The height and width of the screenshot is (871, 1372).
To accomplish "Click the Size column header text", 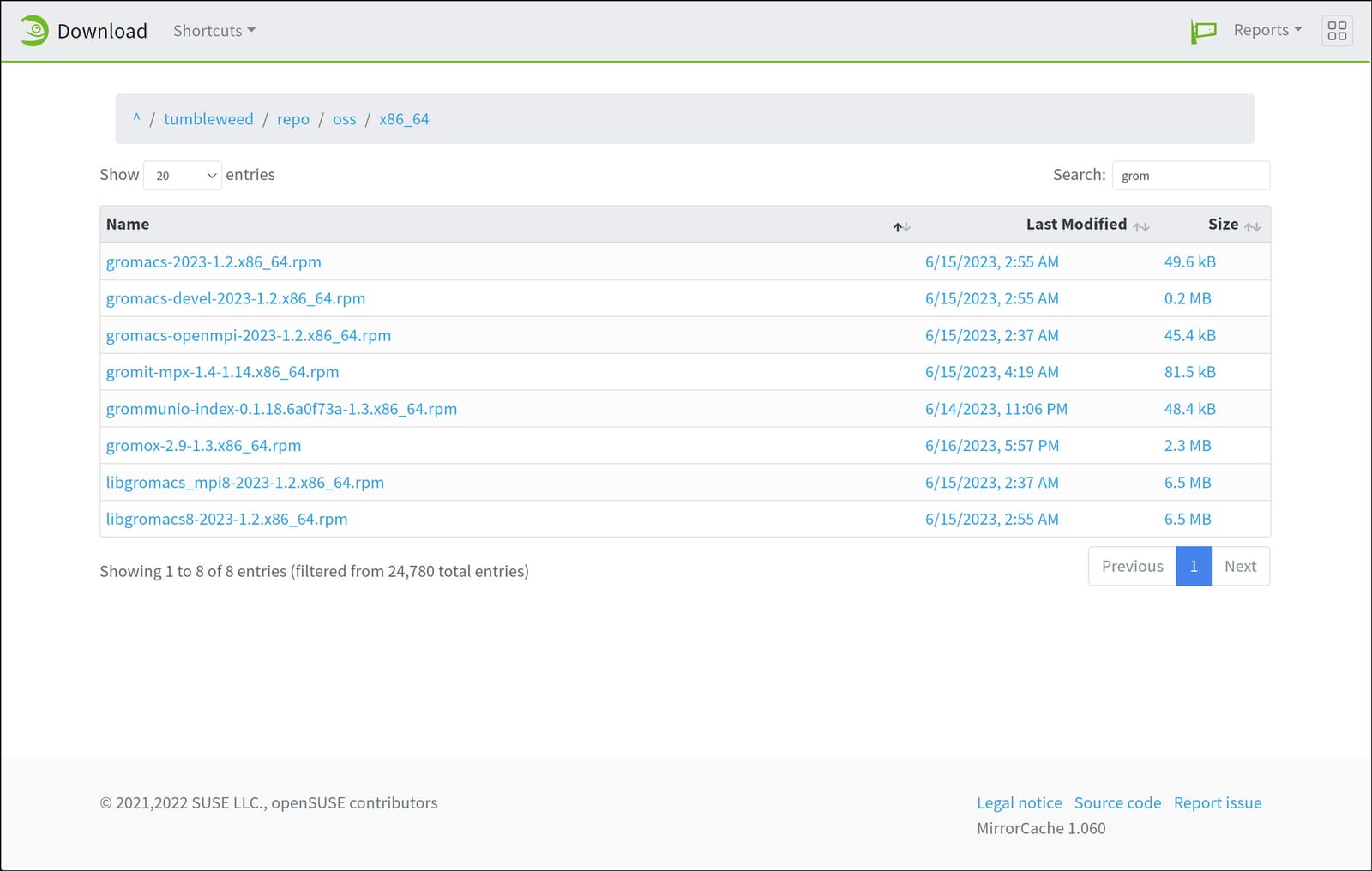I will point(1223,224).
